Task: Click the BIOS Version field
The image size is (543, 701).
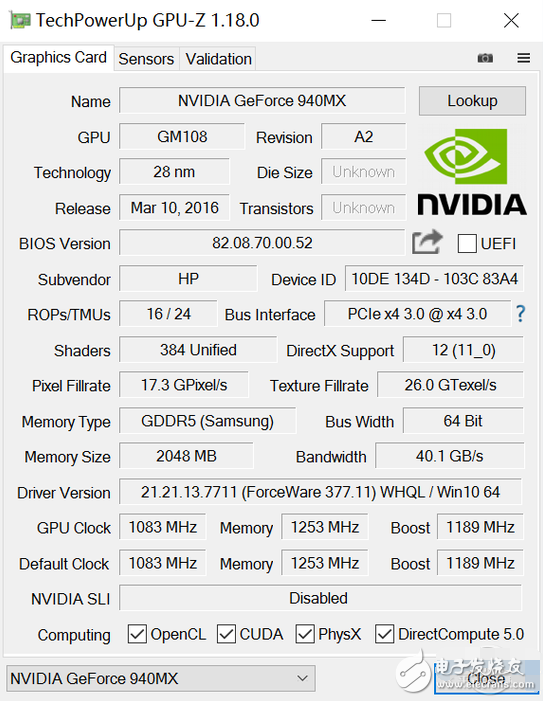Action: [x=262, y=243]
